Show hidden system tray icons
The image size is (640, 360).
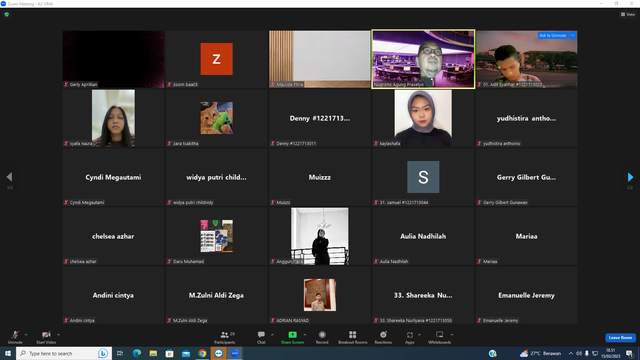[571, 353]
